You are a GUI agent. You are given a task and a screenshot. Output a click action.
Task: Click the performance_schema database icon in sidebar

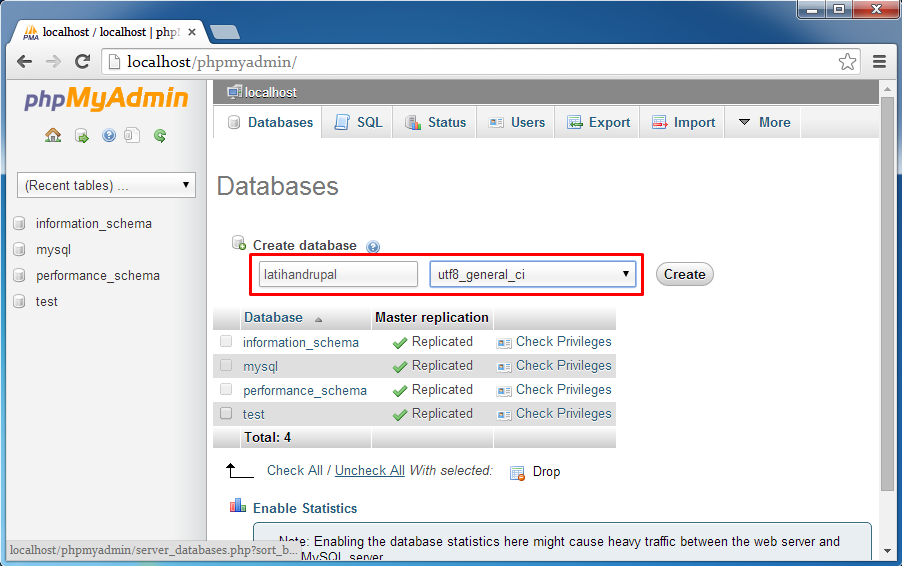[x=20, y=276]
